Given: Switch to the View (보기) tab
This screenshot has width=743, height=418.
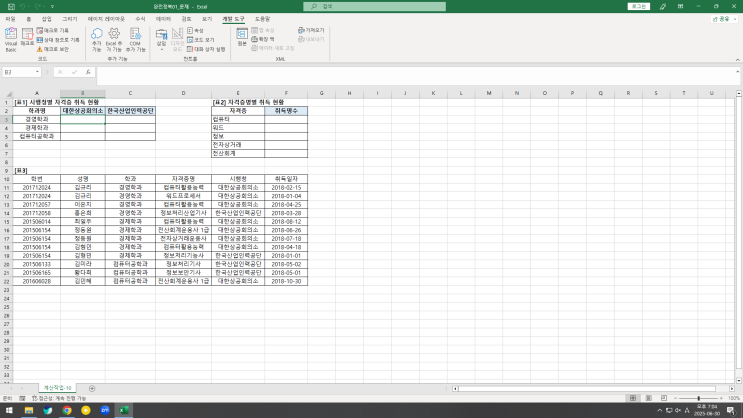Looking at the screenshot, I should [x=207, y=19].
